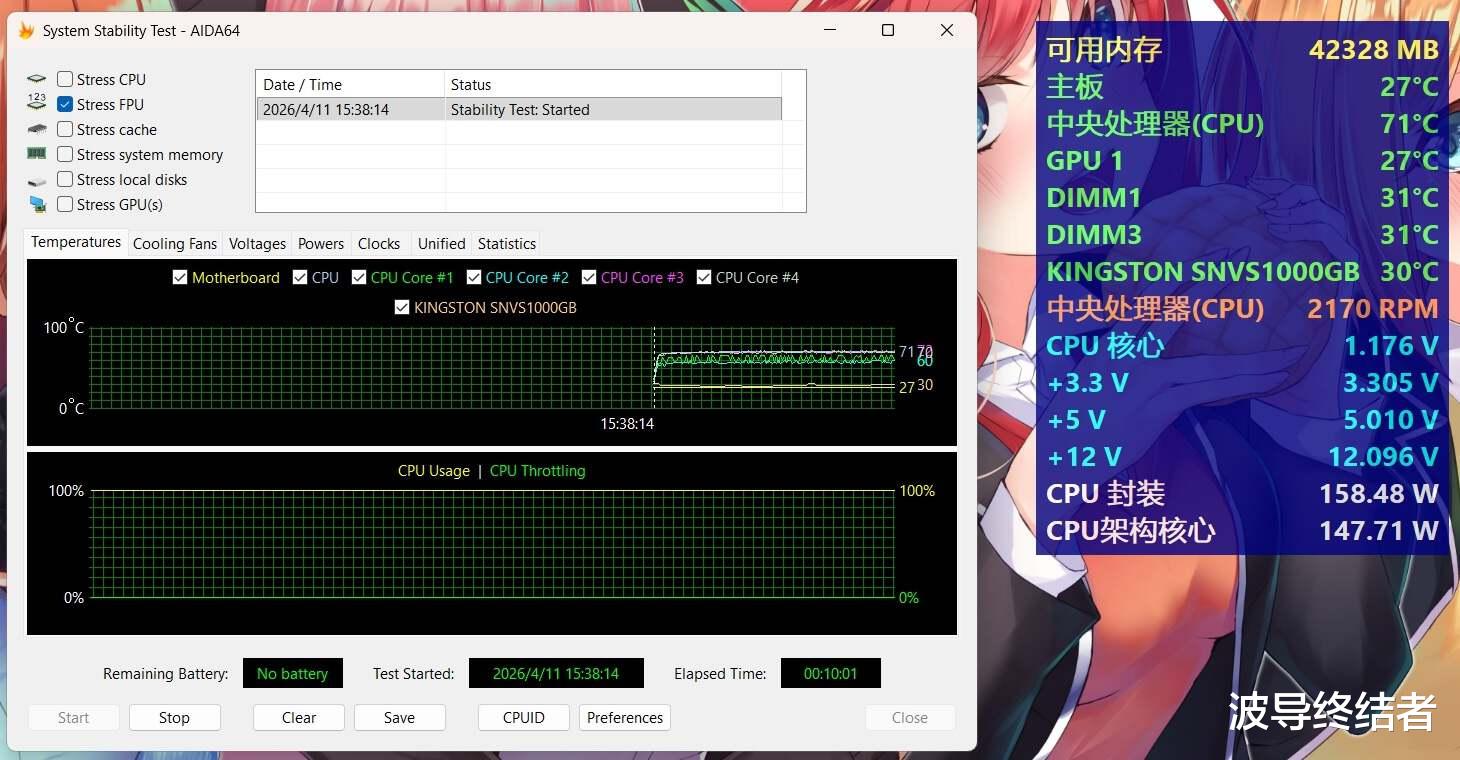Image resolution: width=1460 pixels, height=760 pixels.
Task: Click the CPU chip icon beside Stress CPU
Action: [37, 79]
